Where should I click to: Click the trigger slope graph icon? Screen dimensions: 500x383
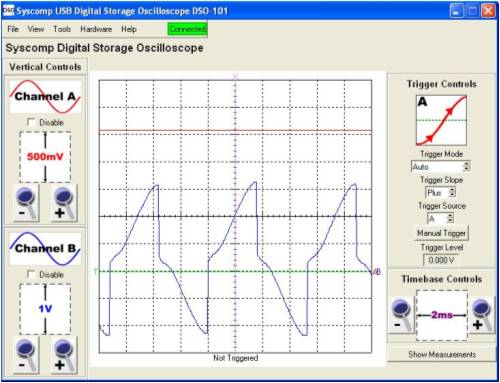(x=441, y=120)
